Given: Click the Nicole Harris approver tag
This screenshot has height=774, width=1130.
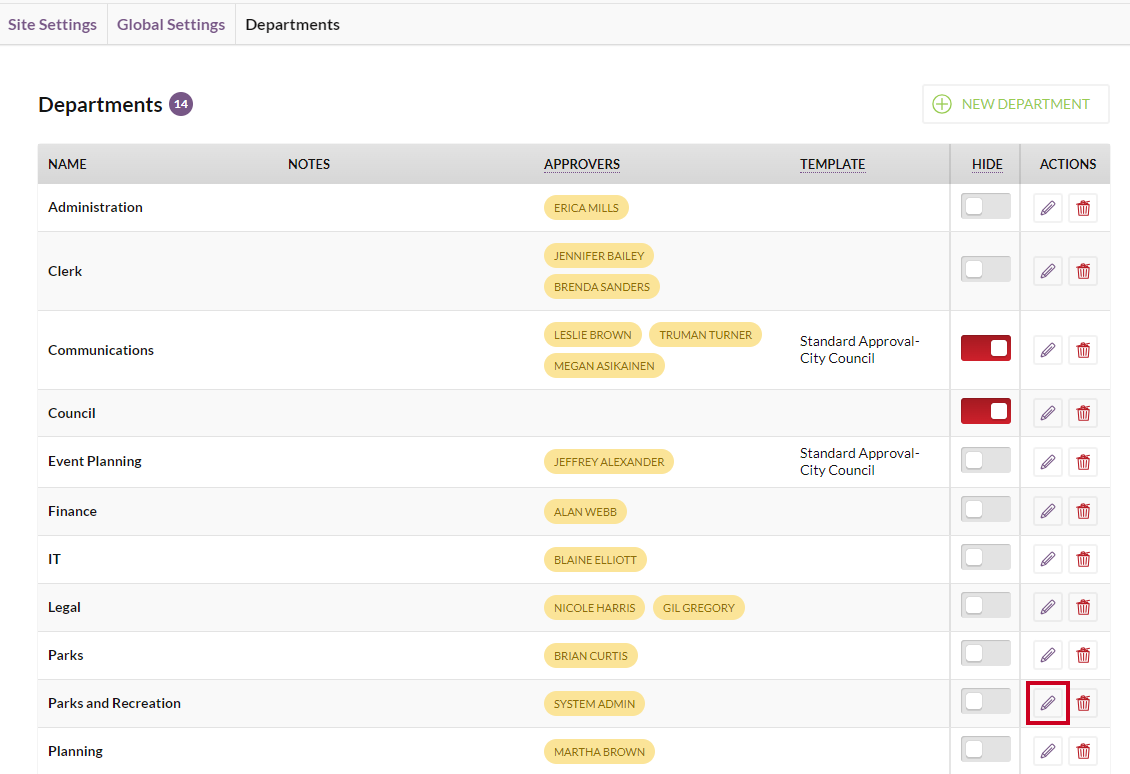Looking at the screenshot, I should point(595,608).
